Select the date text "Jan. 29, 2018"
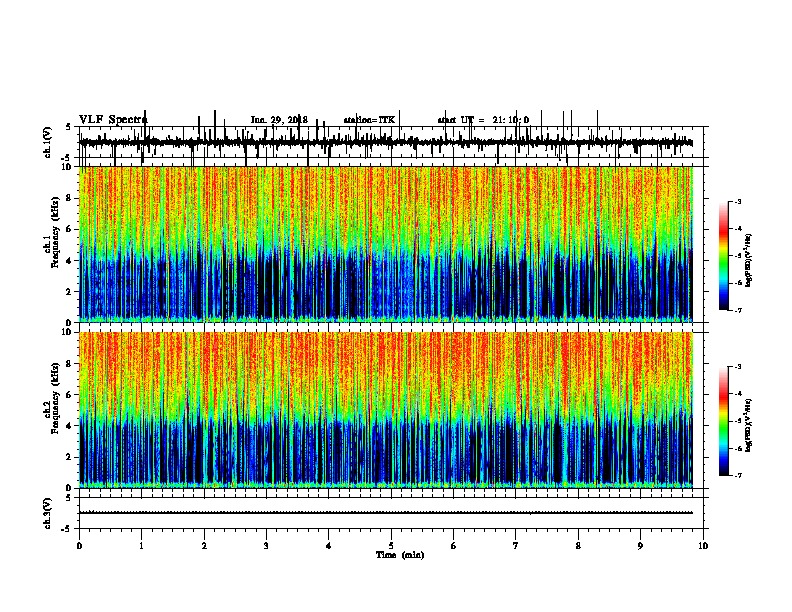 click(279, 120)
